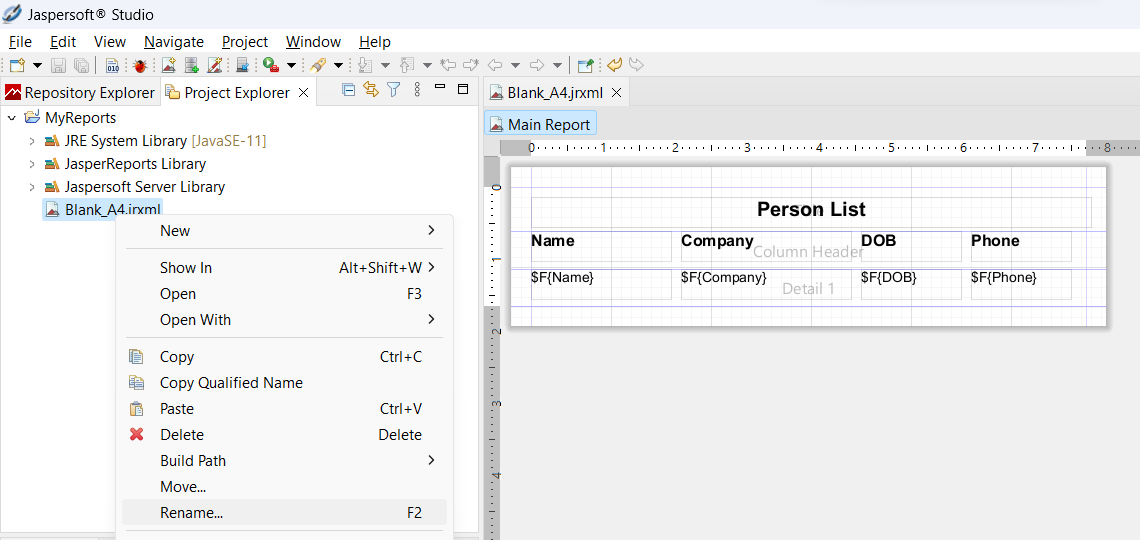1140x540 pixels.
Task: Choose Rename... from the context menu
Action: [x=191, y=513]
